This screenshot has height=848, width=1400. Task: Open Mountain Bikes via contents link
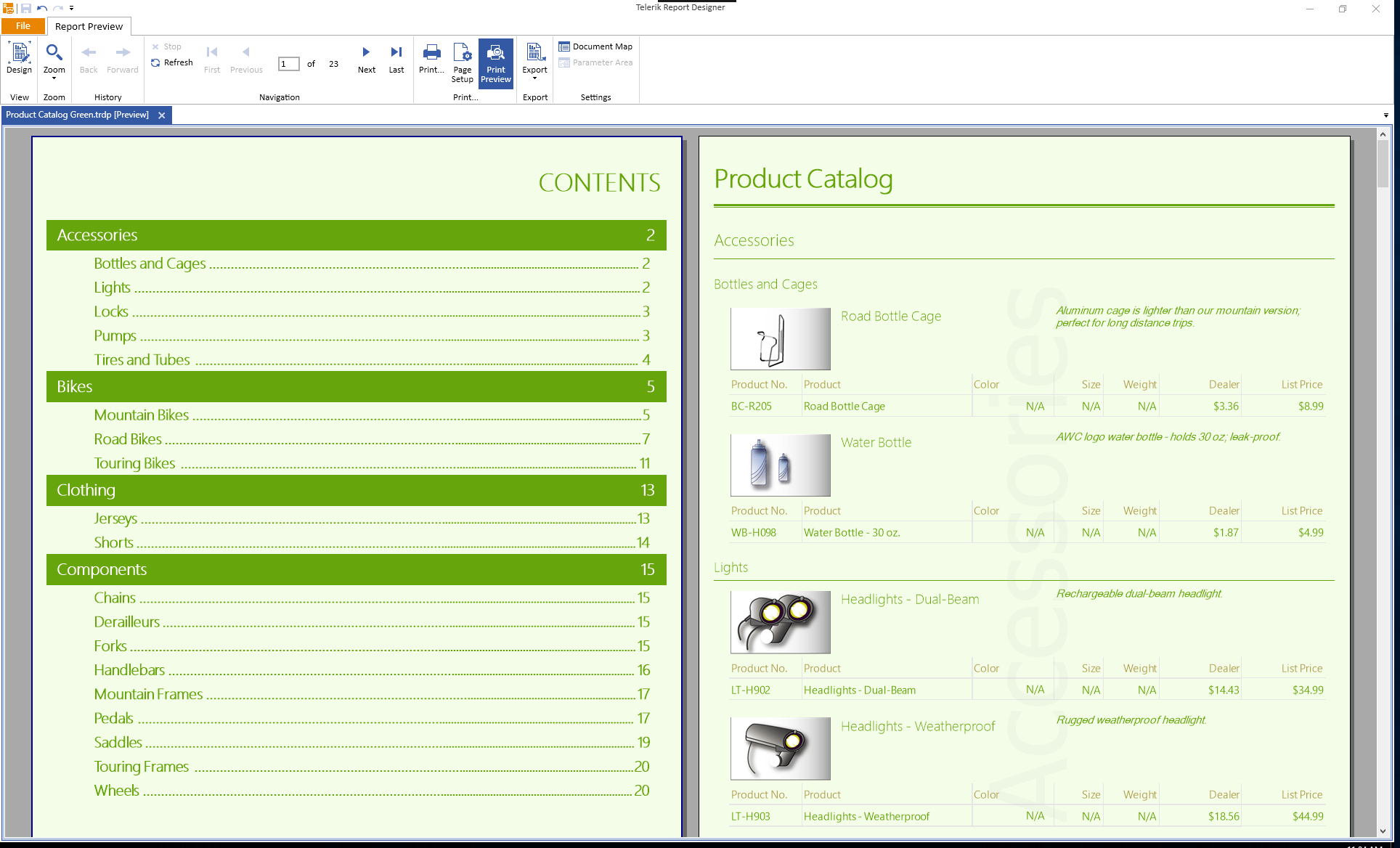tap(141, 415)
